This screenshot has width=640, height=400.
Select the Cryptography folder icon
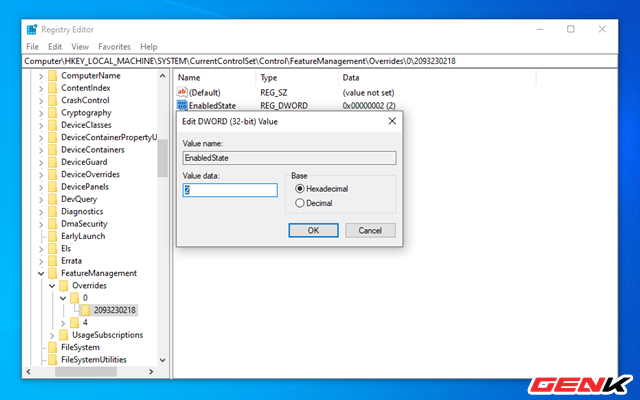pyautogui.click(x=53, y=113)
